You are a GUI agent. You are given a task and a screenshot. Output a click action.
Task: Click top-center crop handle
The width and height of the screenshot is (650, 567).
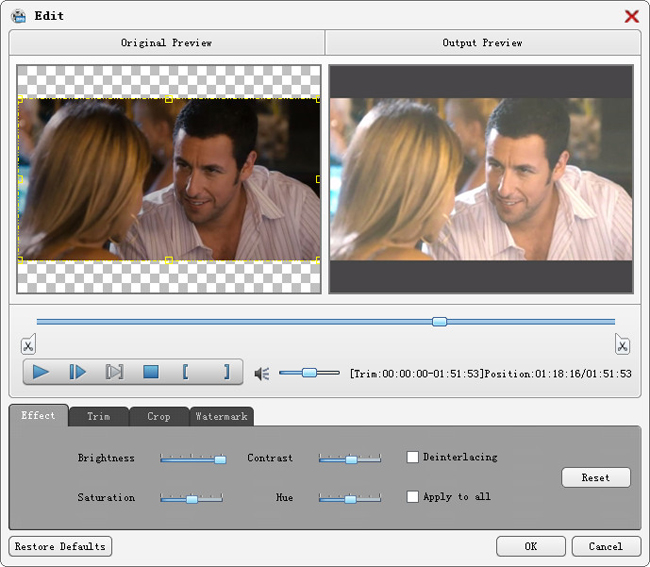[169, 99]
